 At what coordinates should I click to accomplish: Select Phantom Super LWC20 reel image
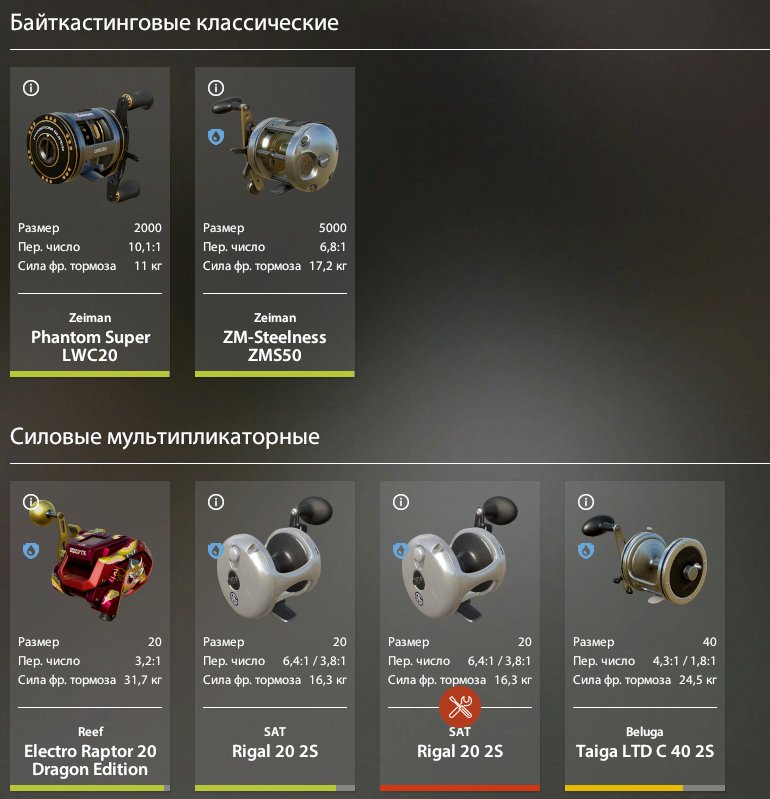click(90, 146)
